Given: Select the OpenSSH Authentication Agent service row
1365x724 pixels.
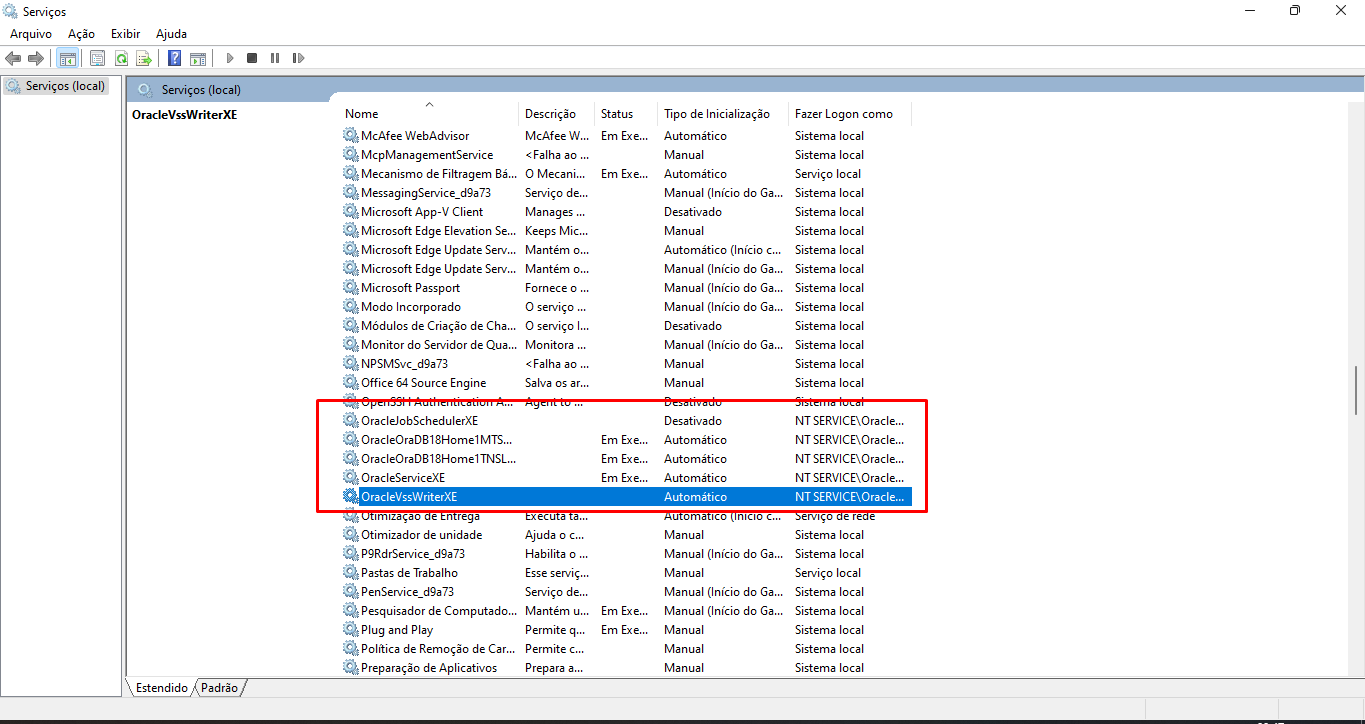Looking at the screenshot, I should [626, 402].
